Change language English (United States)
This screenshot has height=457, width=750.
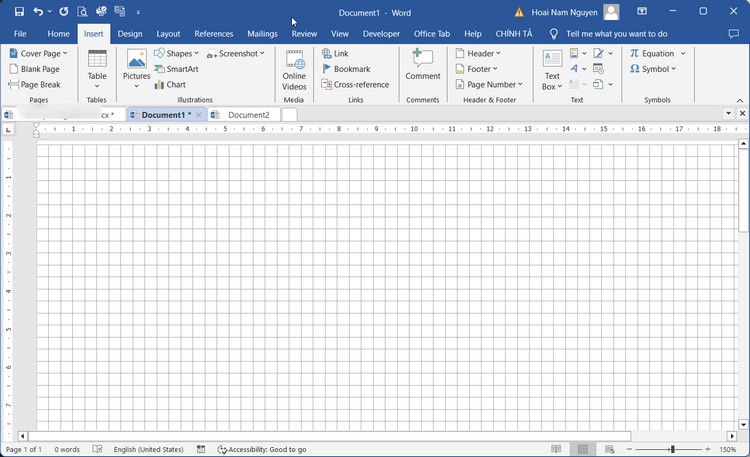[148, 449]
